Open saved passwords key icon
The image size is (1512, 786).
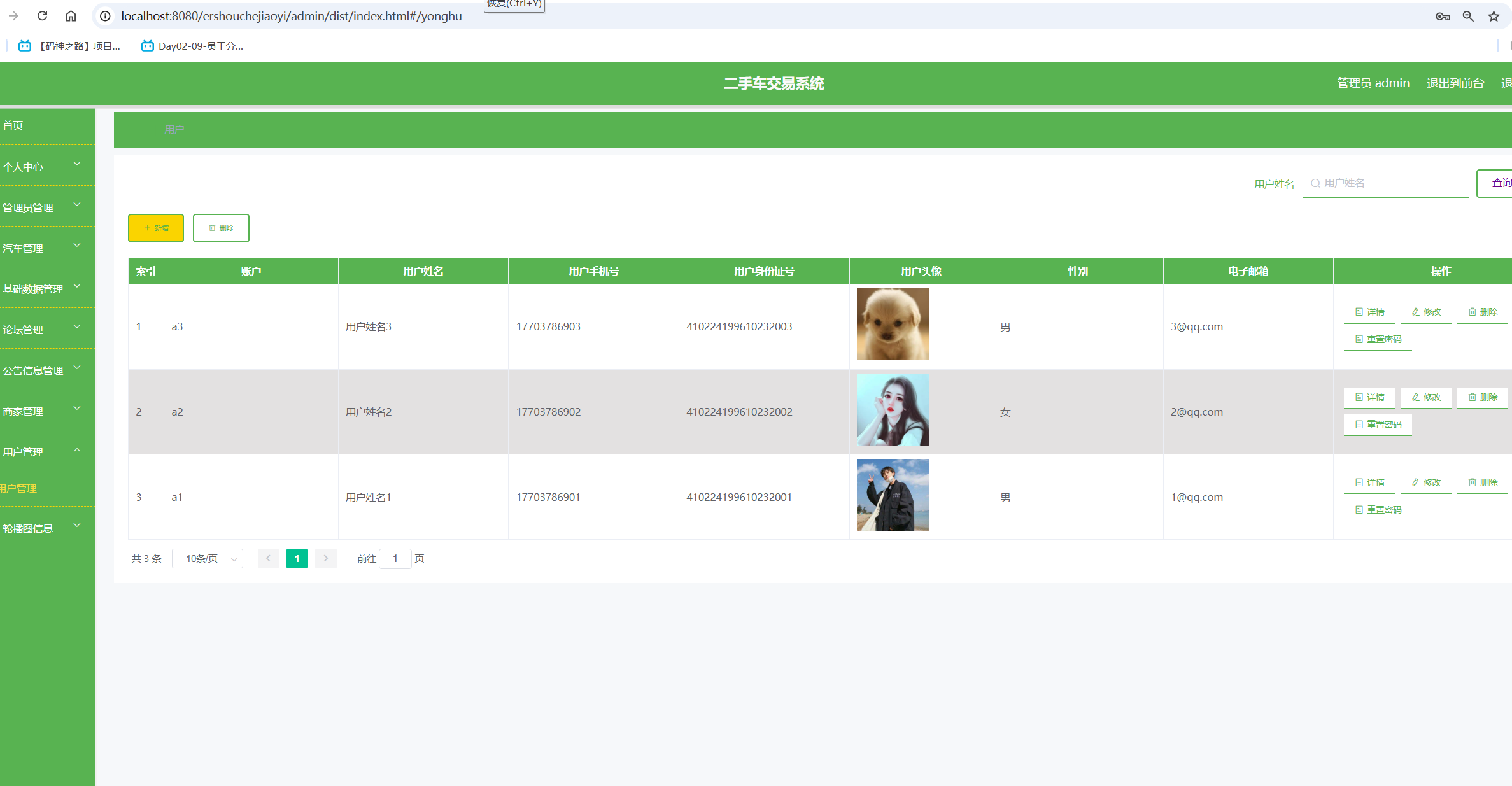pos(1443,17)
